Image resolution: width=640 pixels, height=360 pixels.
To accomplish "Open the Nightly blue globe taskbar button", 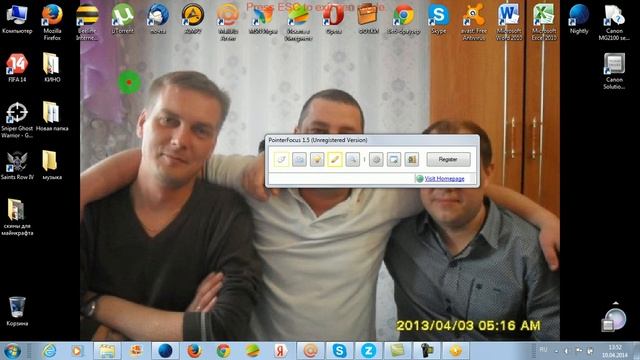I will click(x=165, y=351).
